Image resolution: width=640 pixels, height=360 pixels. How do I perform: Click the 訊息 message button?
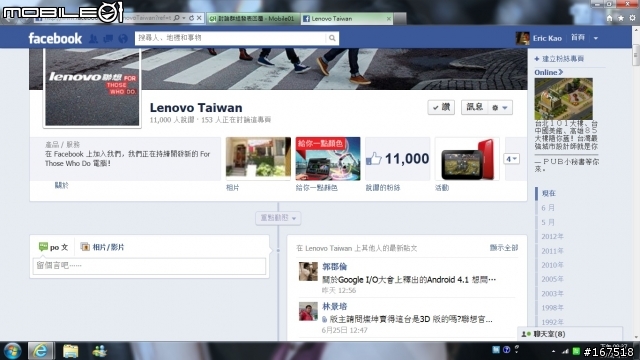[x=474, y=107]
